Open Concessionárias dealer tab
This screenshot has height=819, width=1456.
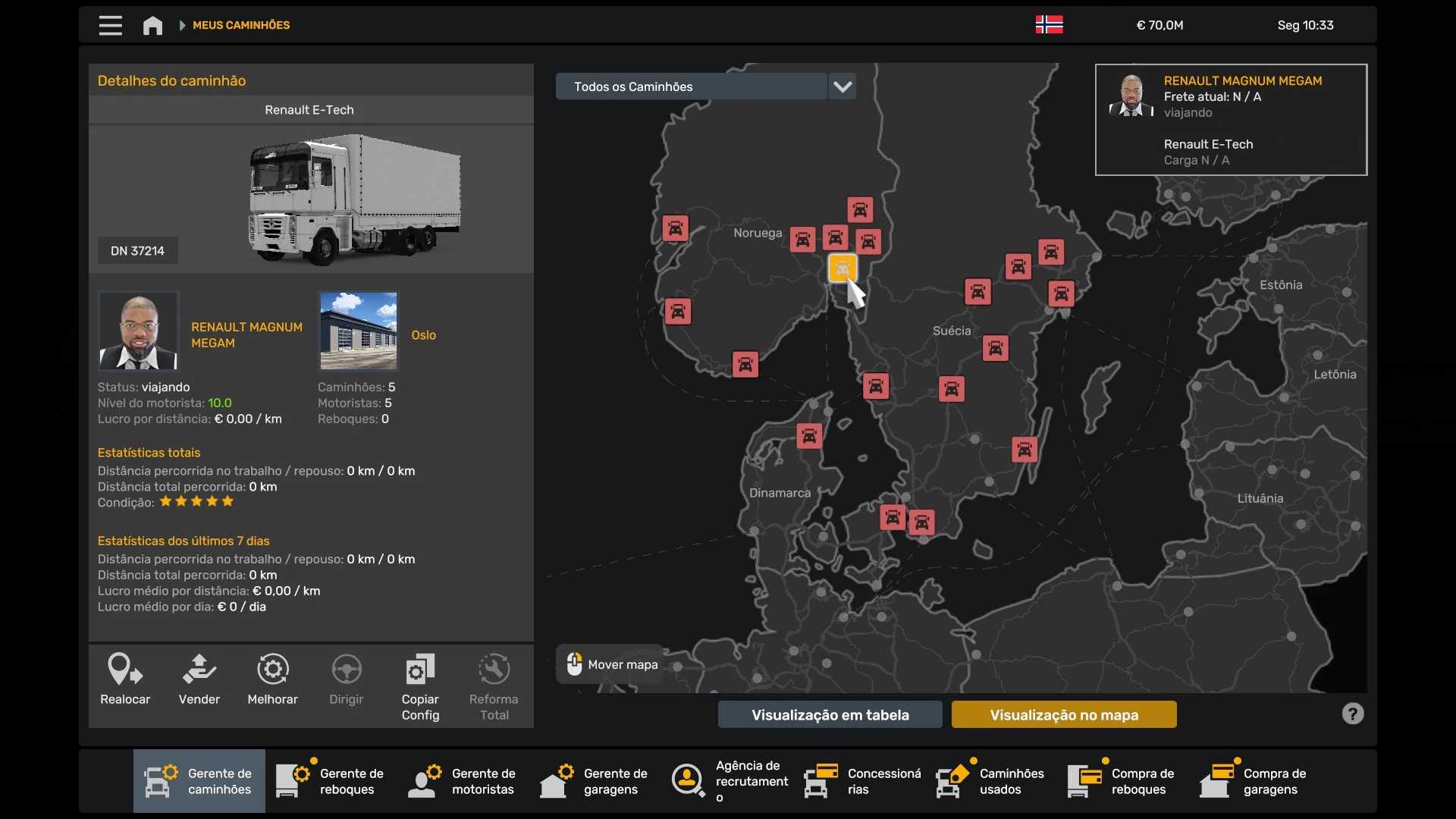863,781
